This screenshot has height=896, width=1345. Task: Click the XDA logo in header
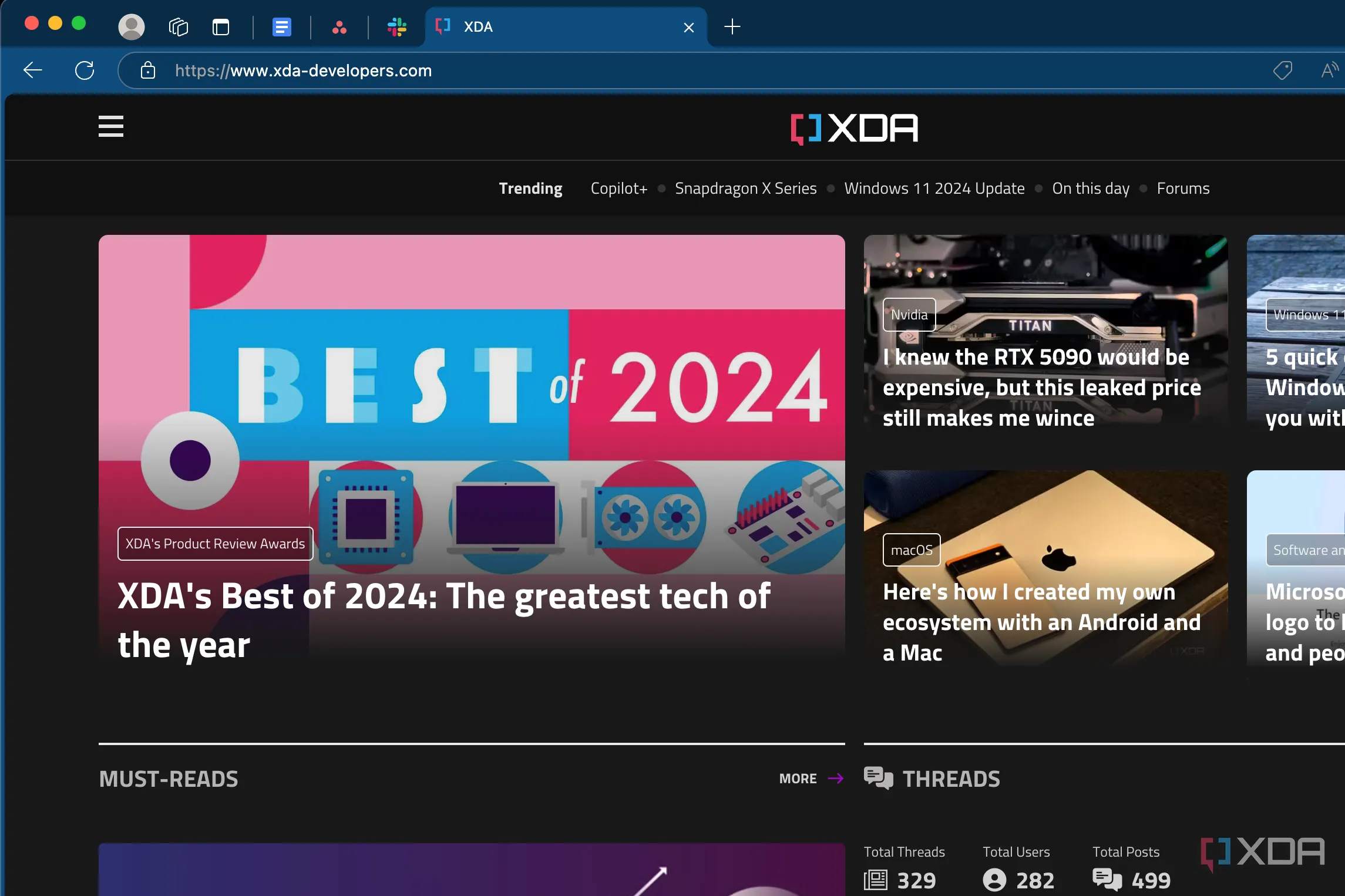click(855, 128)
